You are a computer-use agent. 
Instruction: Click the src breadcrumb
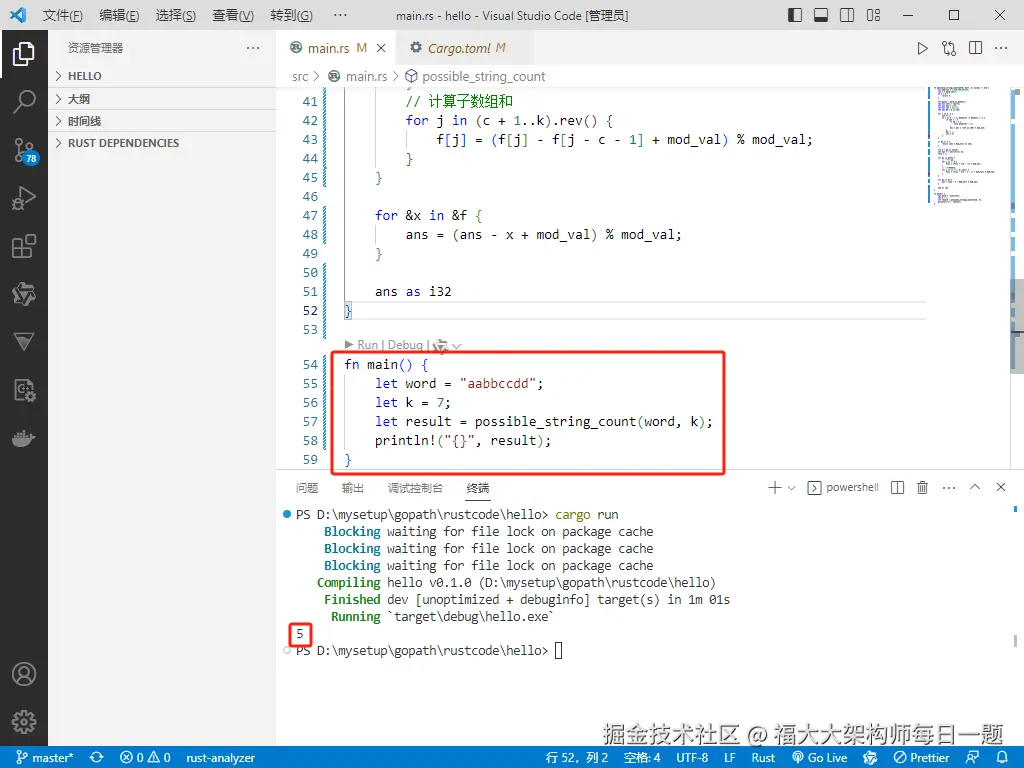click(x=300, y=76)
